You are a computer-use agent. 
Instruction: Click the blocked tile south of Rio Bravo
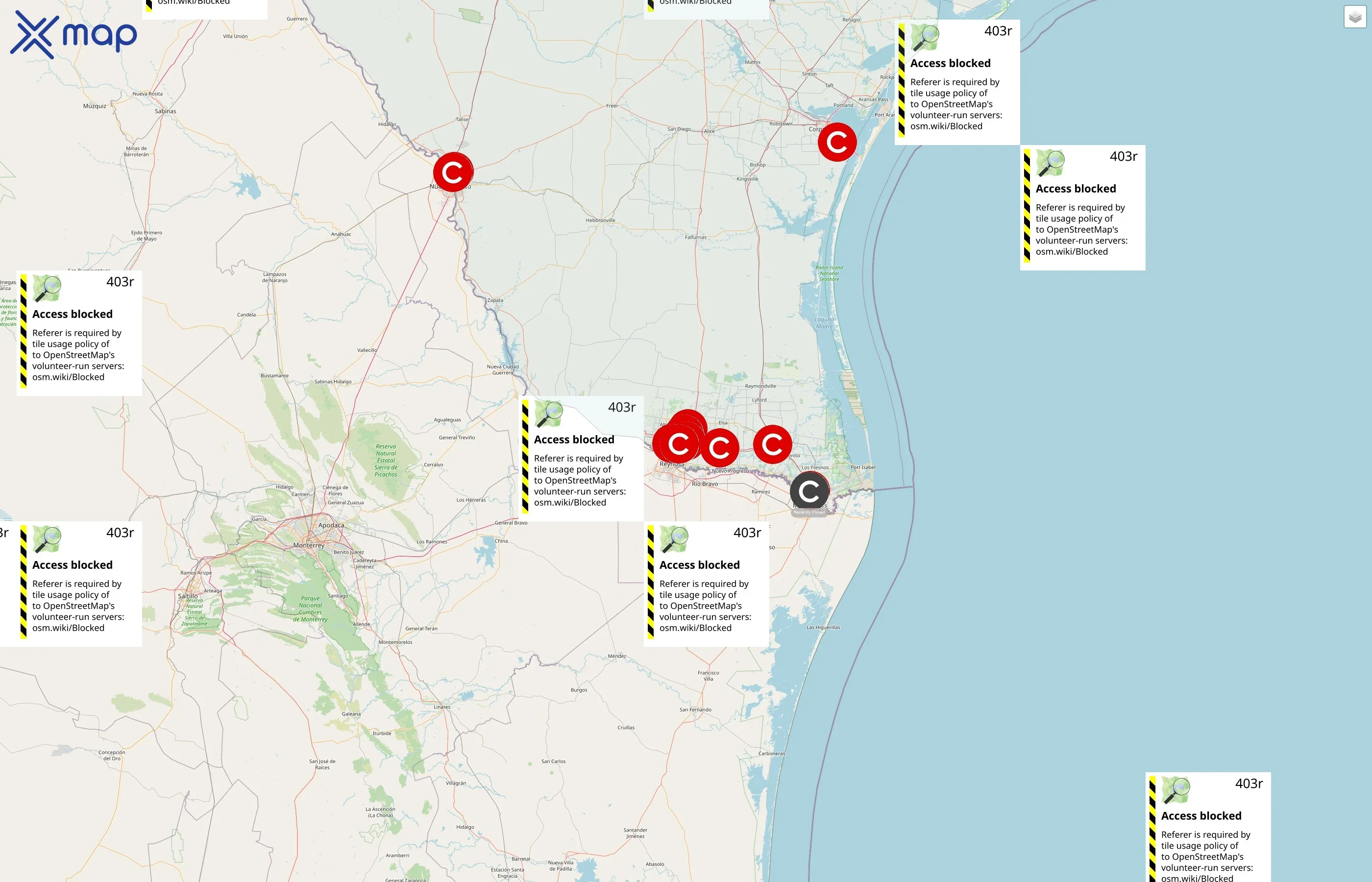706,584
